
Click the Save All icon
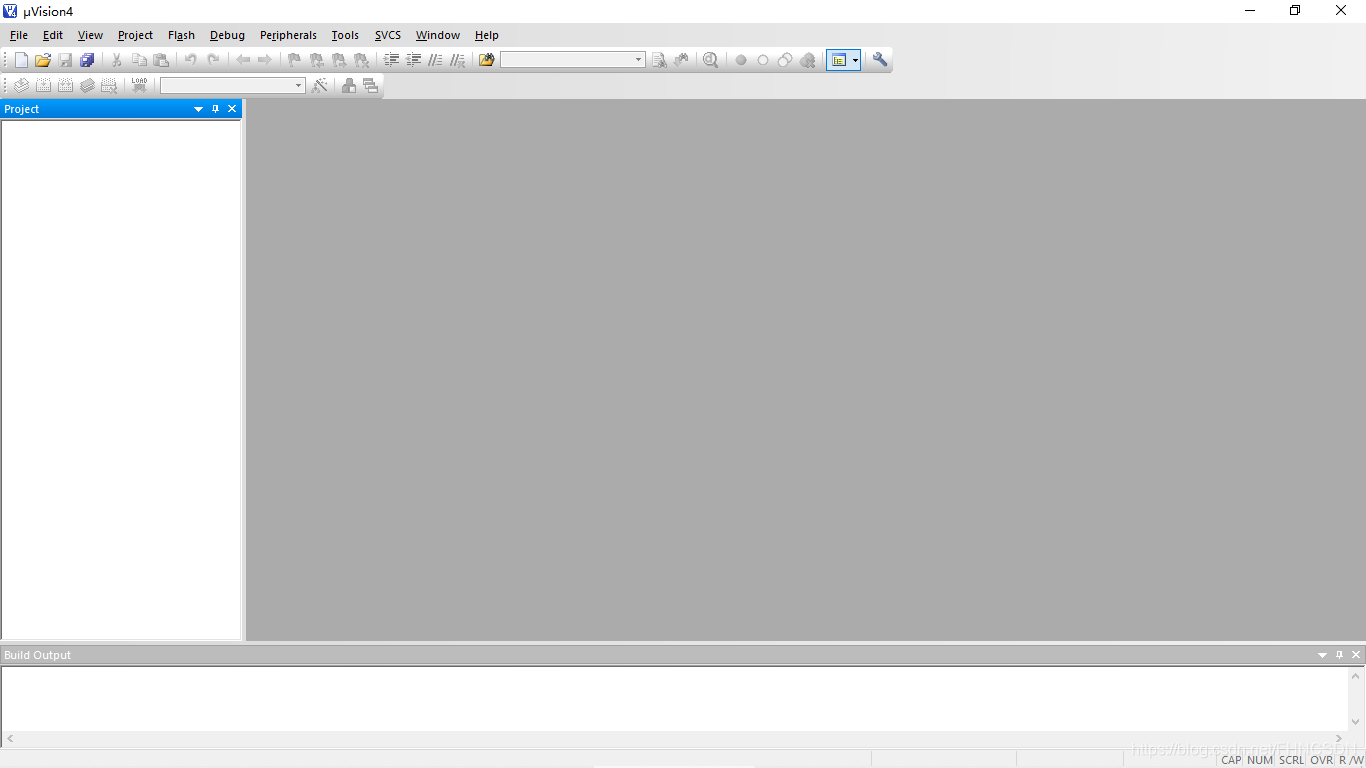click(x=87, y=60)
